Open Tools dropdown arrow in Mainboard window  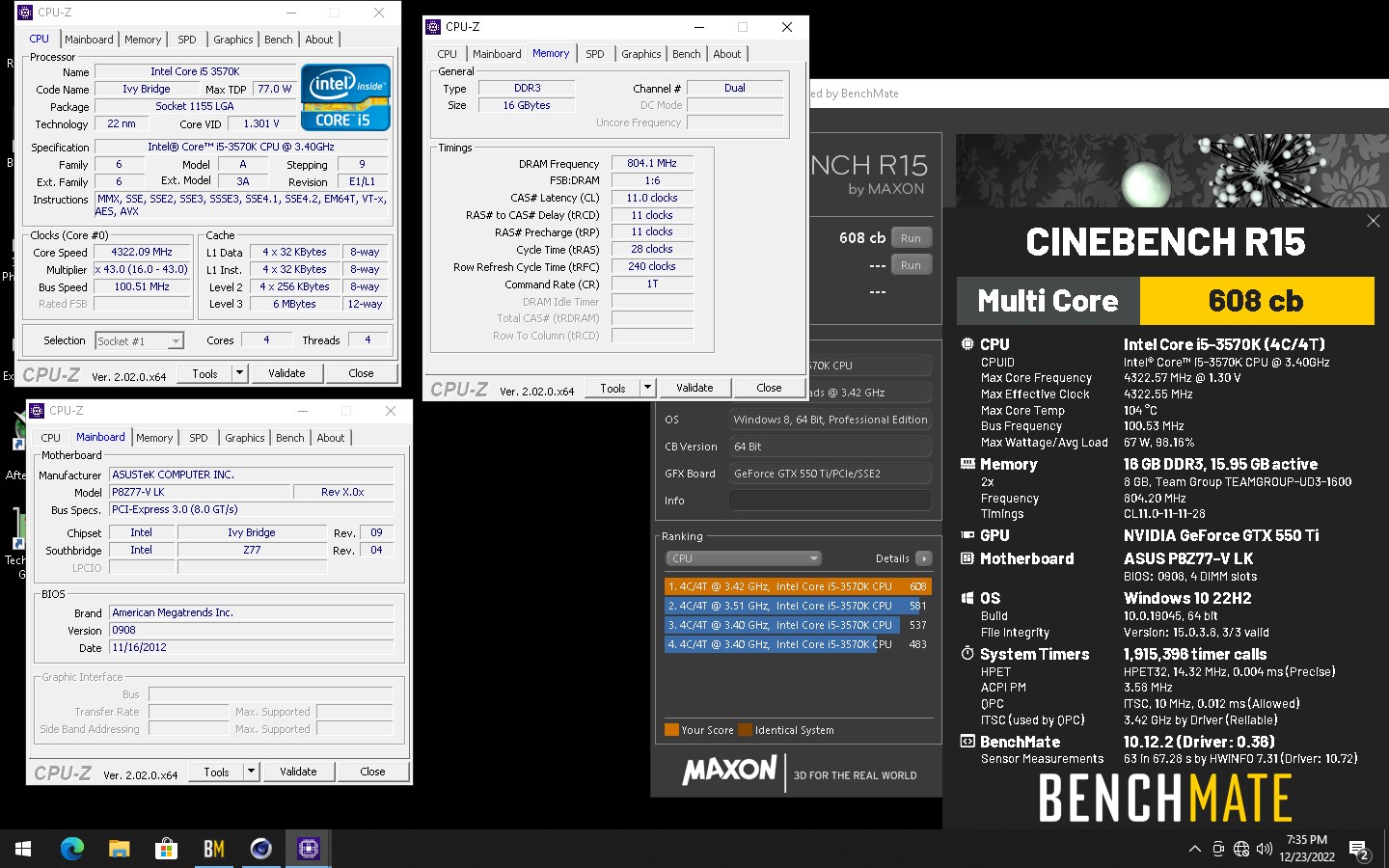(252, 772)
